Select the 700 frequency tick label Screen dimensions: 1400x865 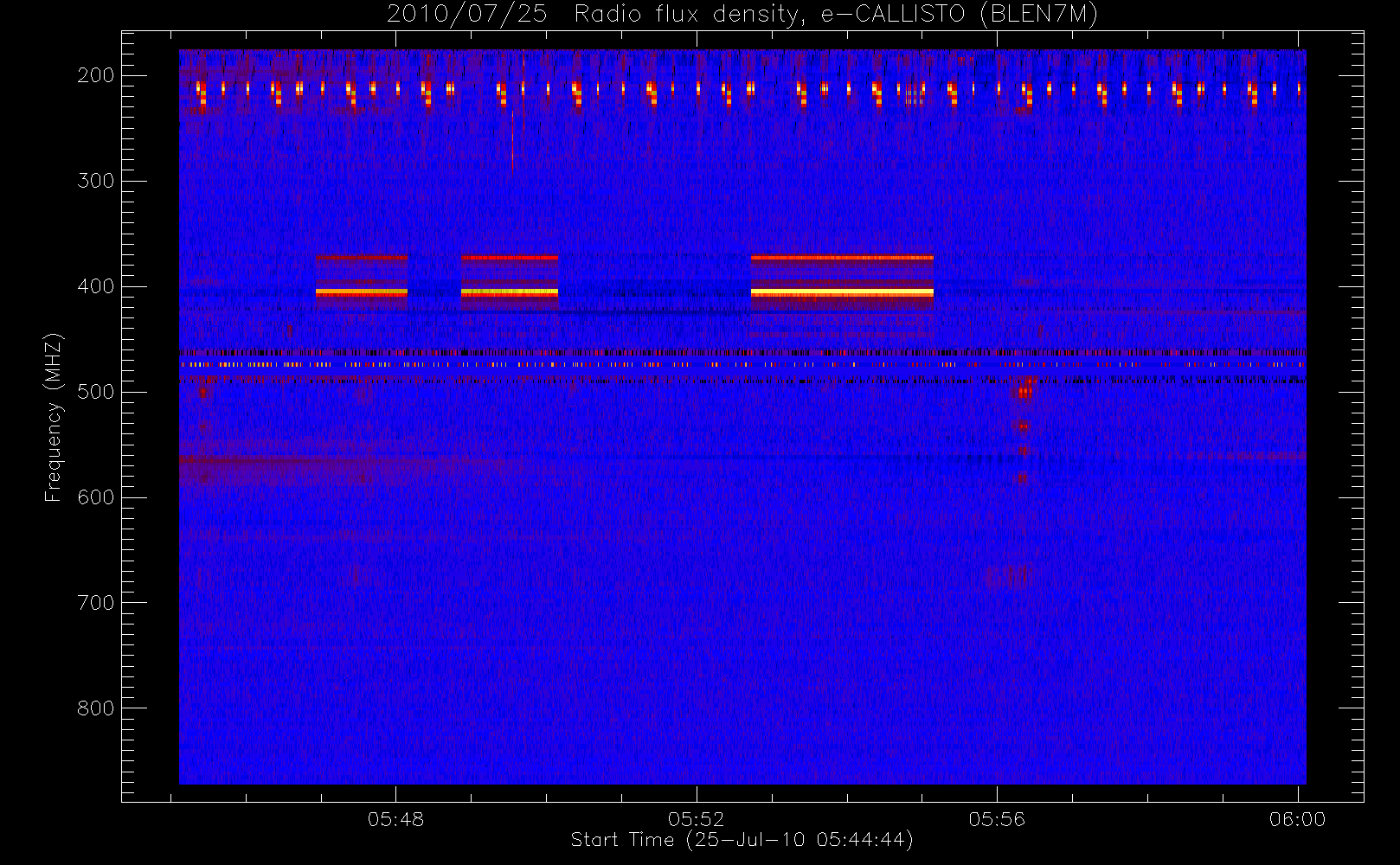[95, 603]
